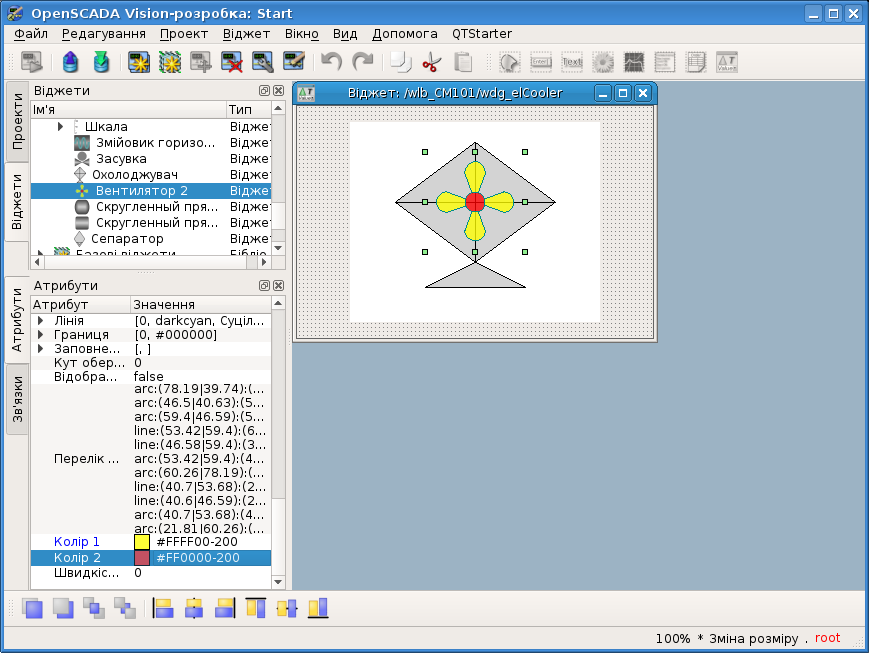This screenshot has width=869, height=653.
Task: Click the Redo arrow in the toolbar
Action: point(363,62)
